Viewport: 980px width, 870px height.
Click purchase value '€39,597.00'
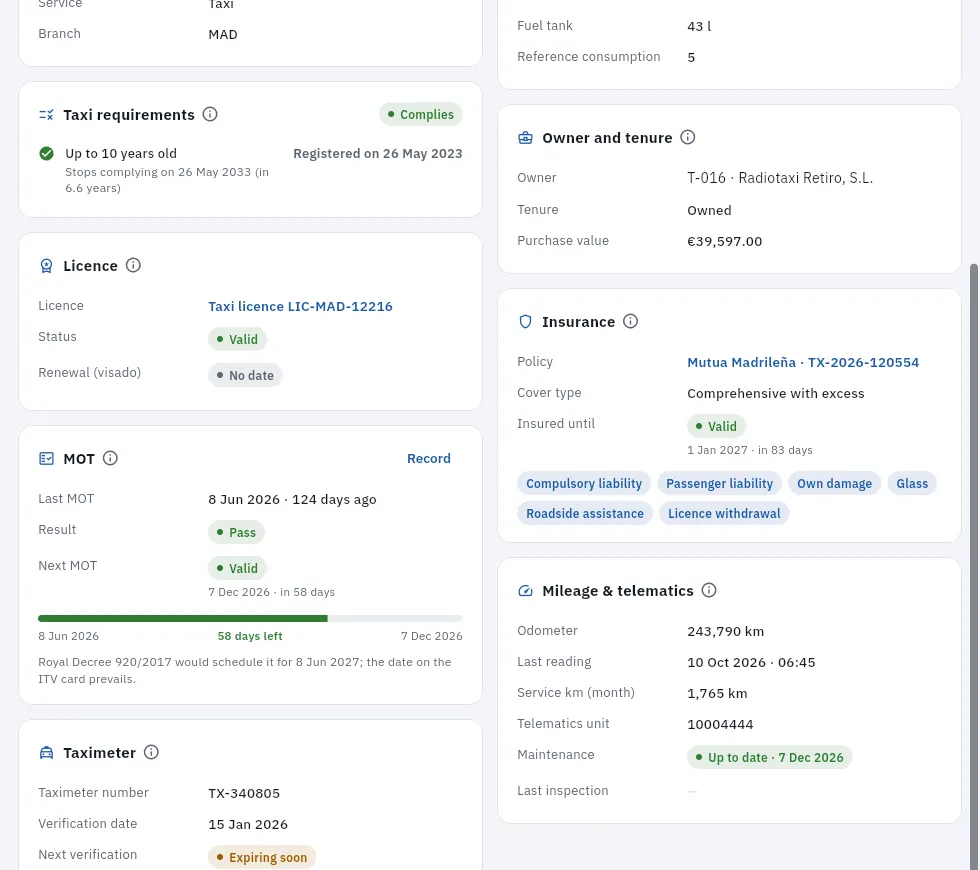pos(724,241)
